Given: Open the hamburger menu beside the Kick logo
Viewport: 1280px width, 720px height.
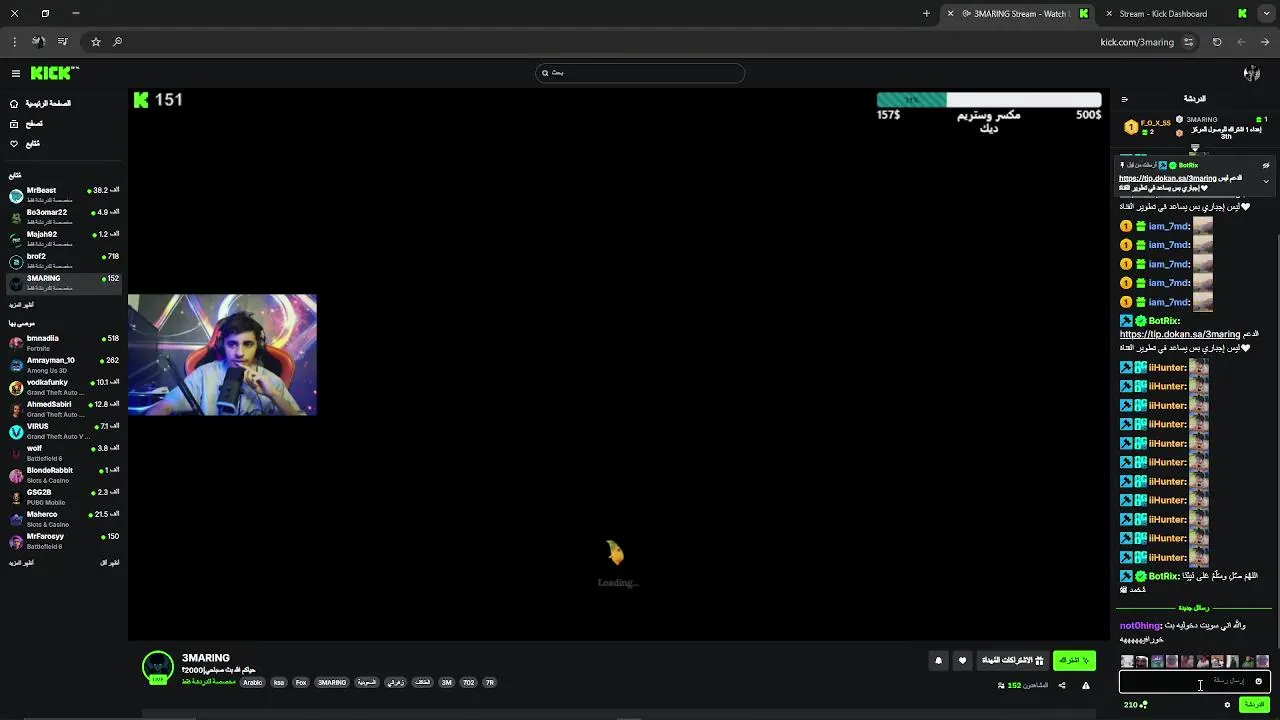Looking at the screenshot, I should click(15, 73).
